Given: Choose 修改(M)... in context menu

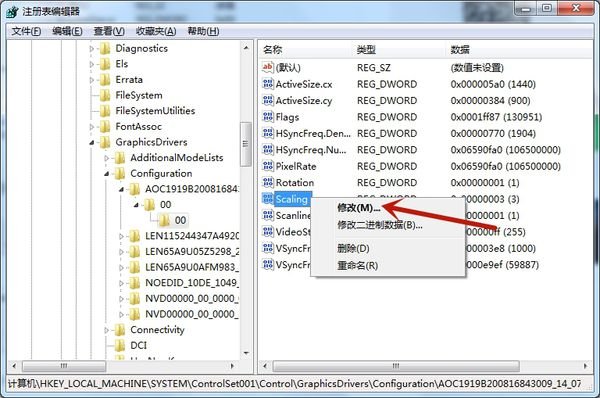Looking at the screenshot, I should [359, 208].
